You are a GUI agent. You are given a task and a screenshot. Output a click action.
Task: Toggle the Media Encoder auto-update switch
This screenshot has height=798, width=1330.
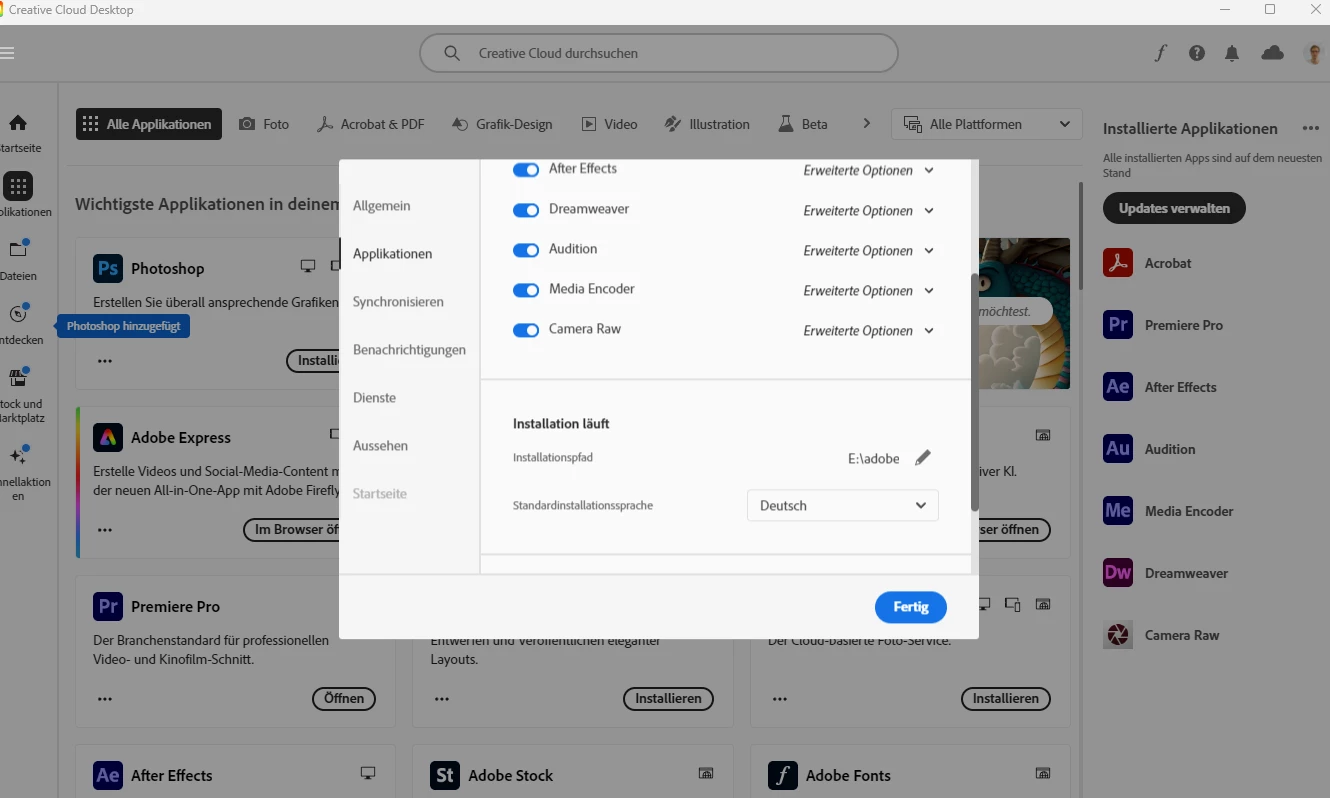[526, 290]
